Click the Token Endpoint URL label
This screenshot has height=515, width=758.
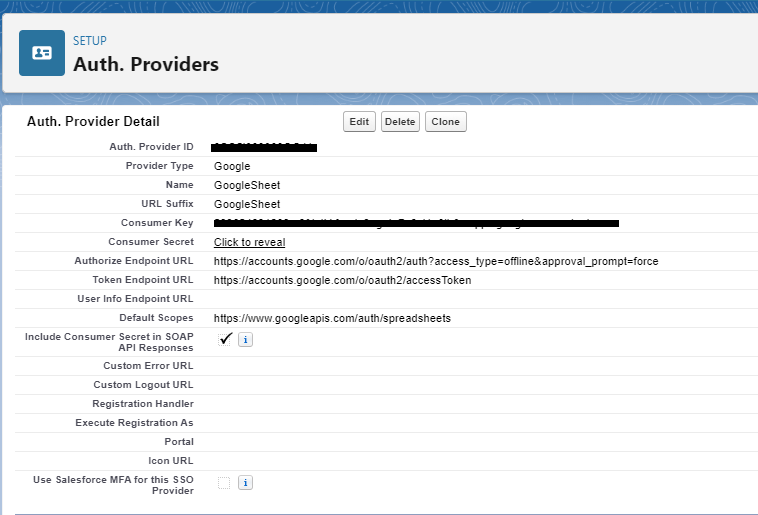coord(143,280)
